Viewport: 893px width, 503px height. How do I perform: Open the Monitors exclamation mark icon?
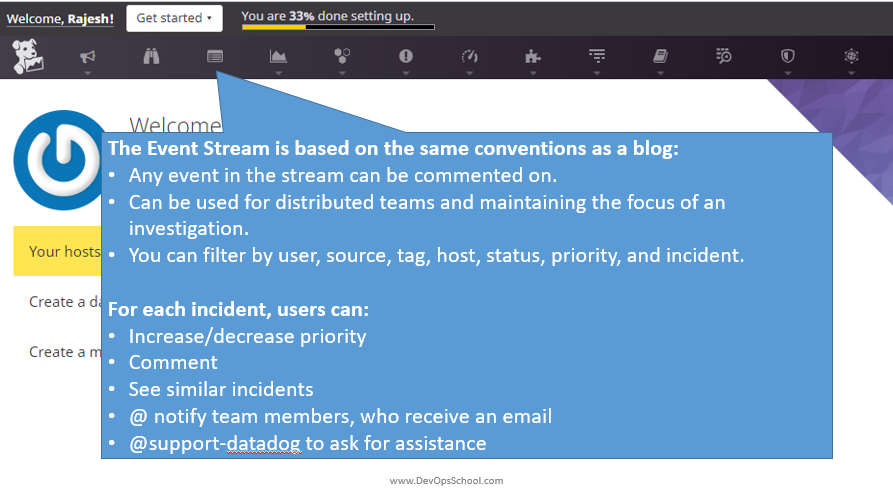tap(406, 57)
